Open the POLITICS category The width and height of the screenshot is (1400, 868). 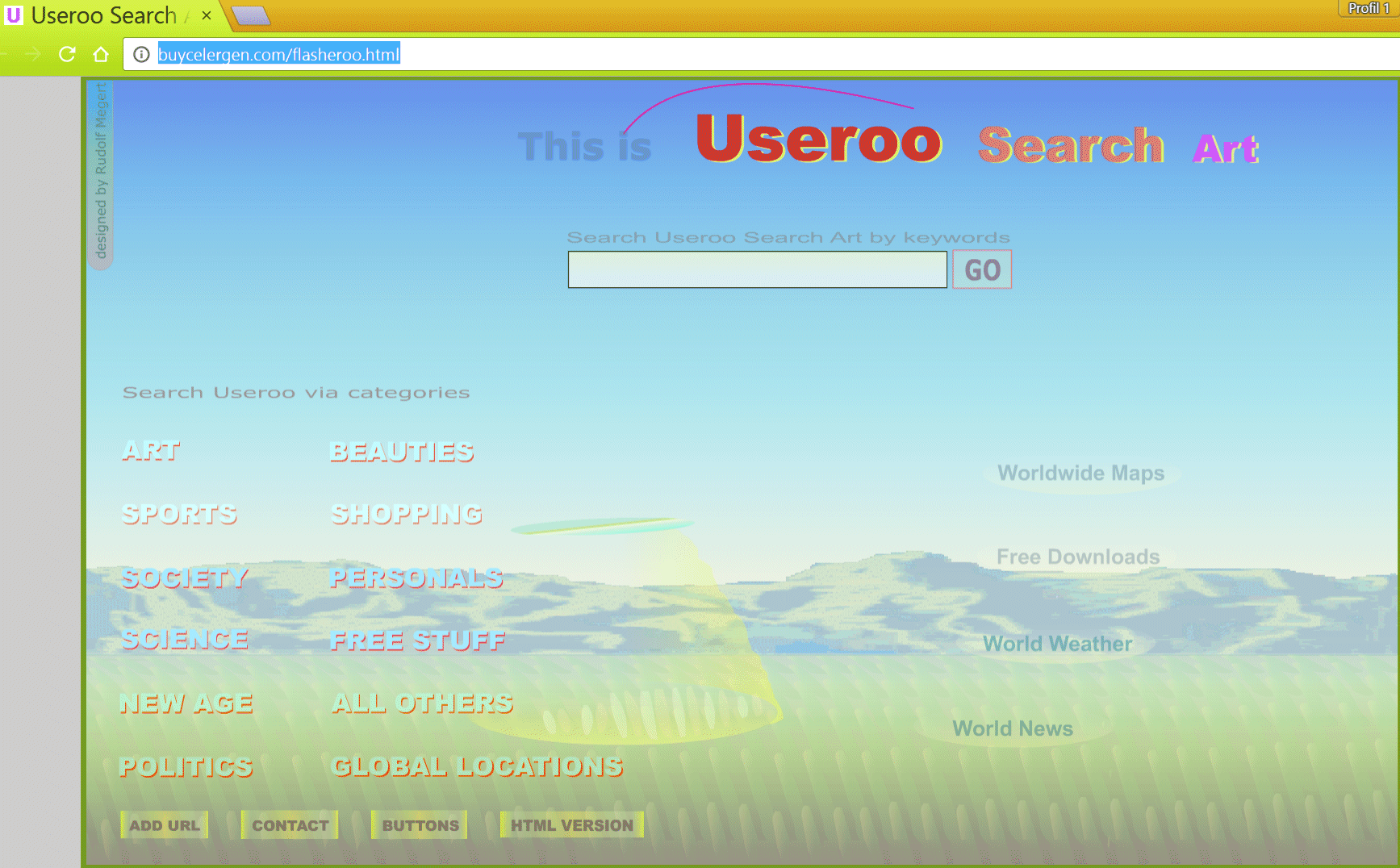[186, 766]
